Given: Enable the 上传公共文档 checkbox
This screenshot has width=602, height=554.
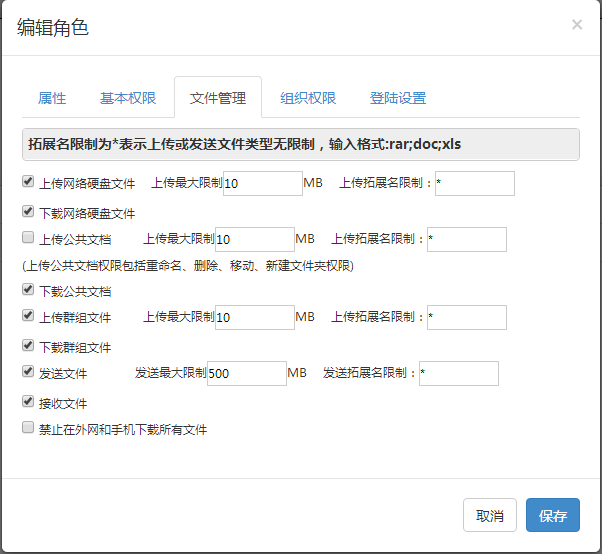Looking at the screenshot, I should (x=28, y=237).
